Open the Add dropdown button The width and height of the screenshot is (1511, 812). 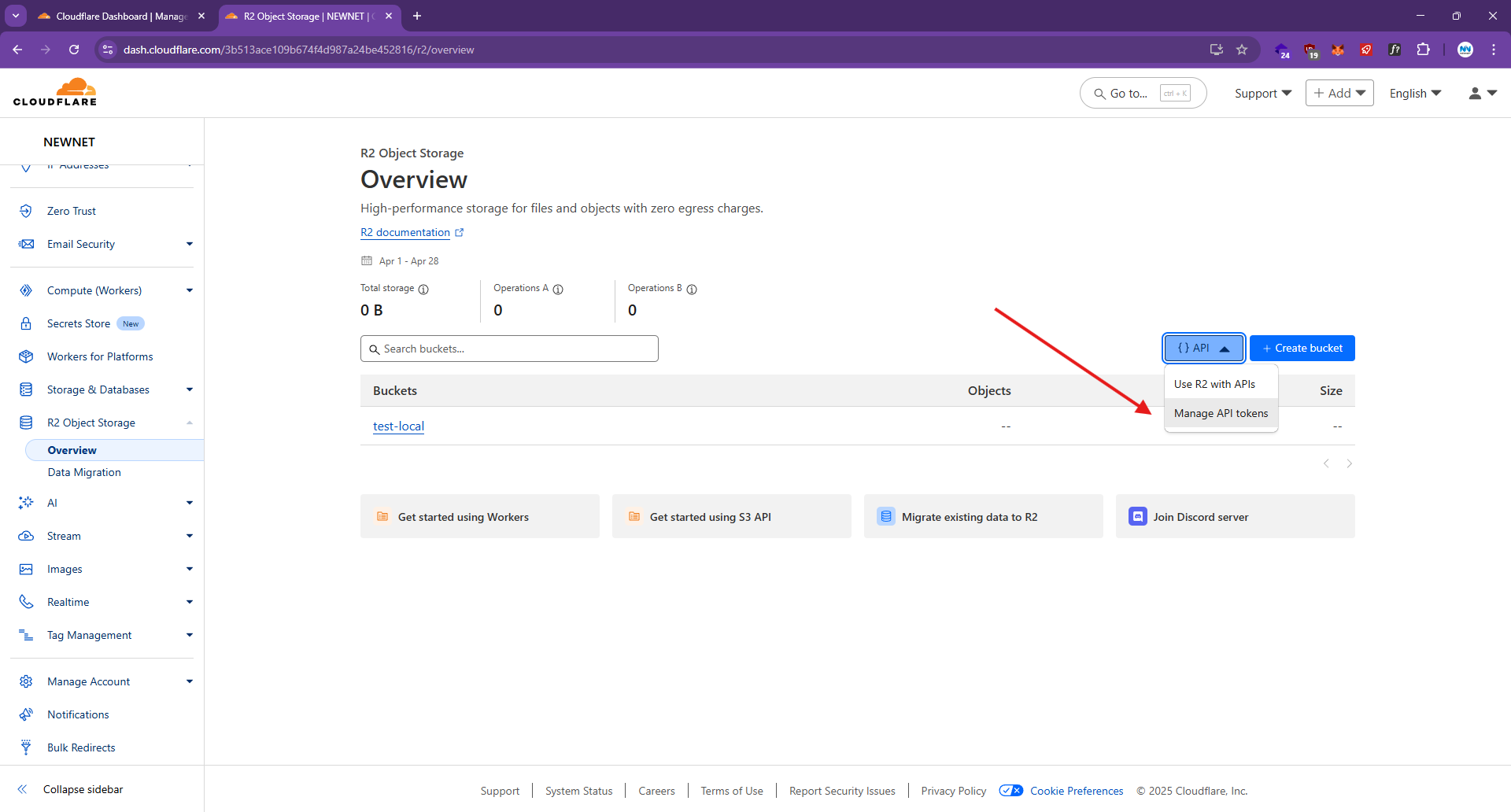pyautogui.click(x=1339, y=93)
